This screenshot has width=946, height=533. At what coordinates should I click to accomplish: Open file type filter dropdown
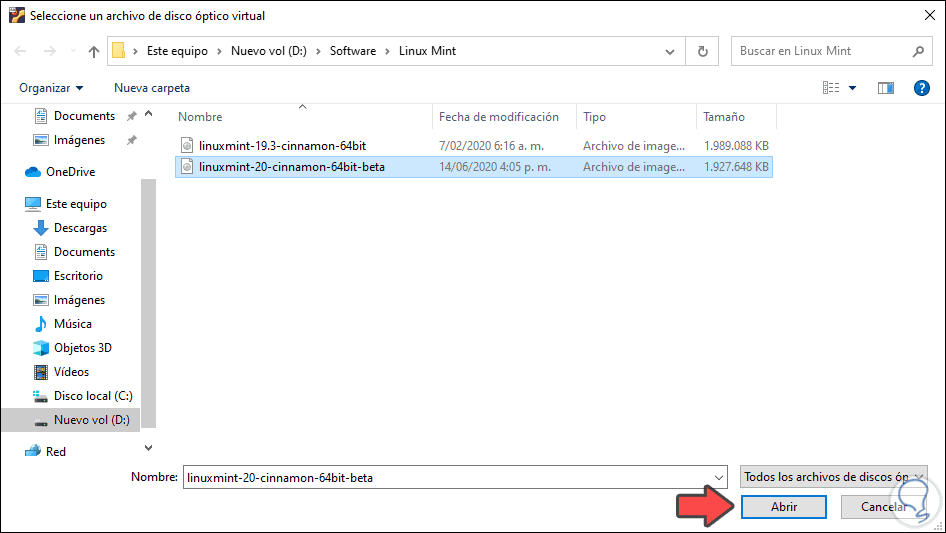(x=834, y=477)
